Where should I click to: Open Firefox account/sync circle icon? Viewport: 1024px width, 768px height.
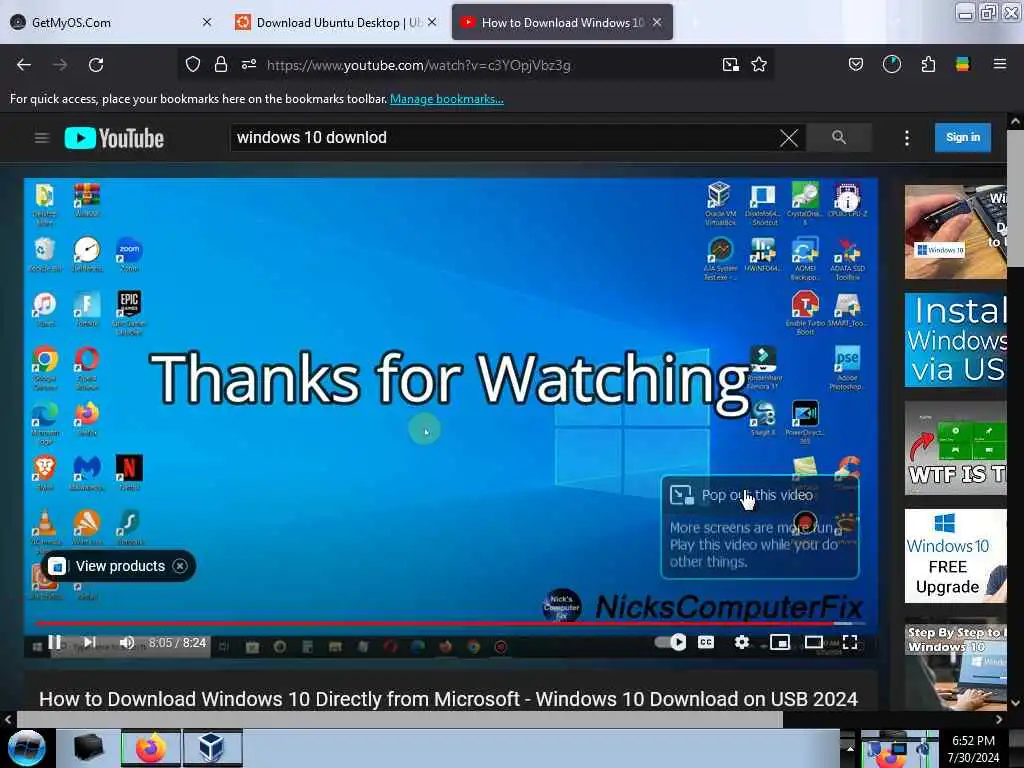(891, 64)
